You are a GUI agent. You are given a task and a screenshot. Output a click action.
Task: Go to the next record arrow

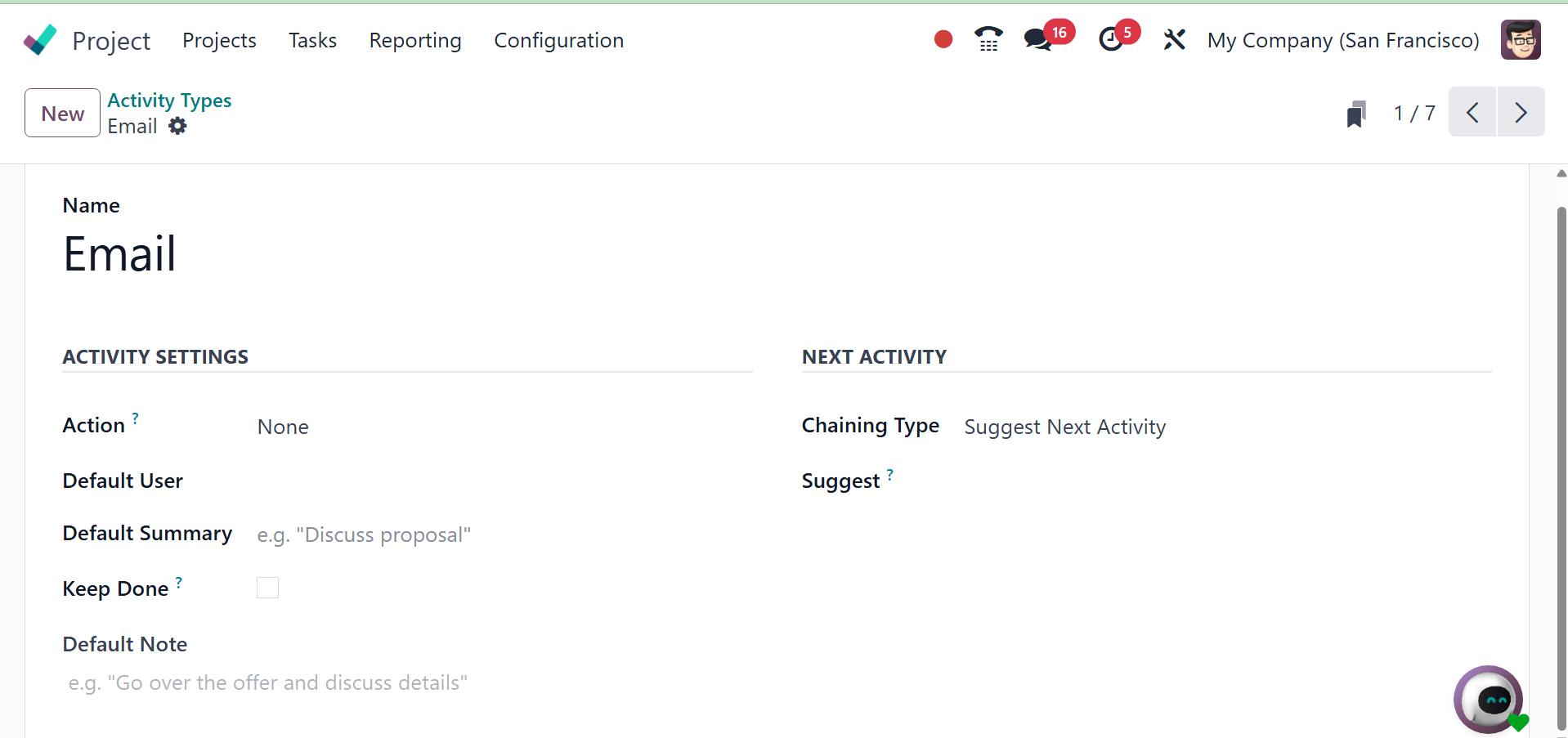[x=1521, y=112]
